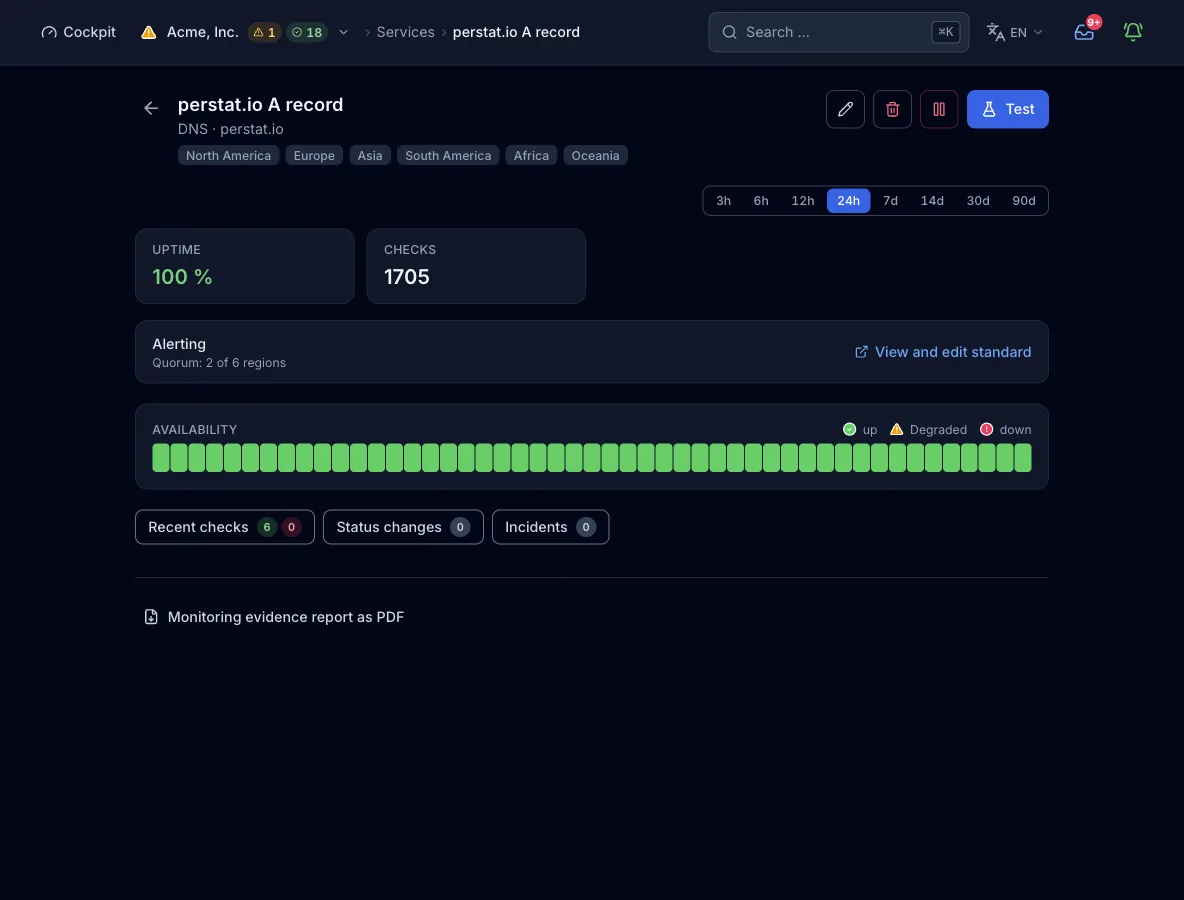Click the Degraded legend warning icon

click(896, 430)
